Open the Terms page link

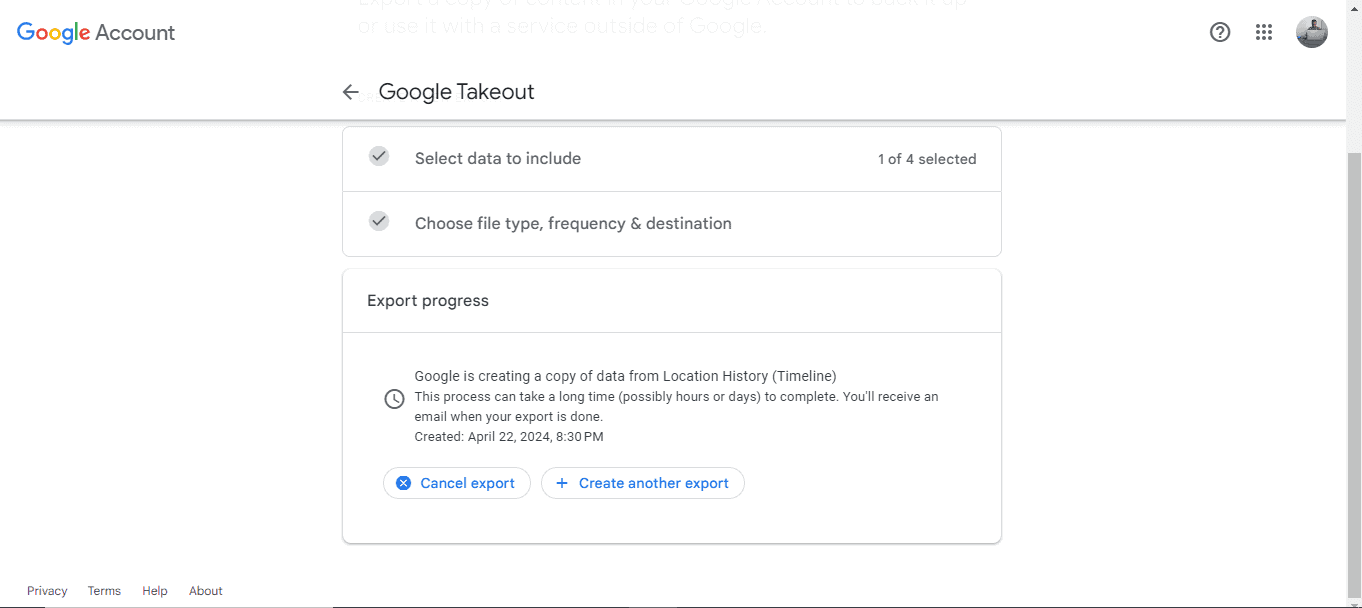tap(103, 590)
